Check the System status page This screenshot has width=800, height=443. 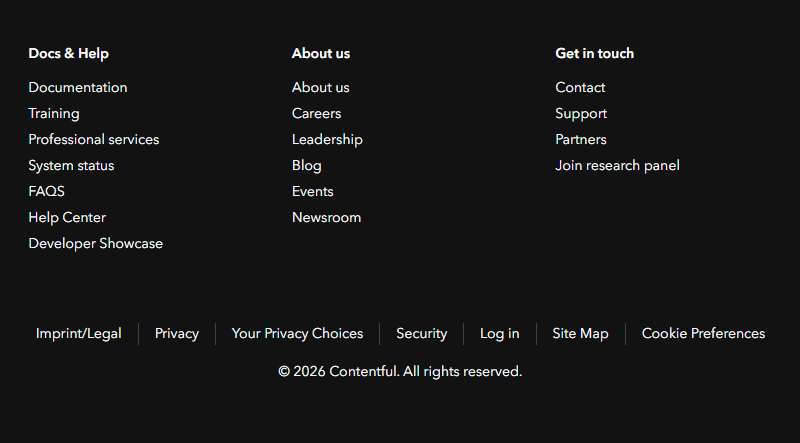71,166
